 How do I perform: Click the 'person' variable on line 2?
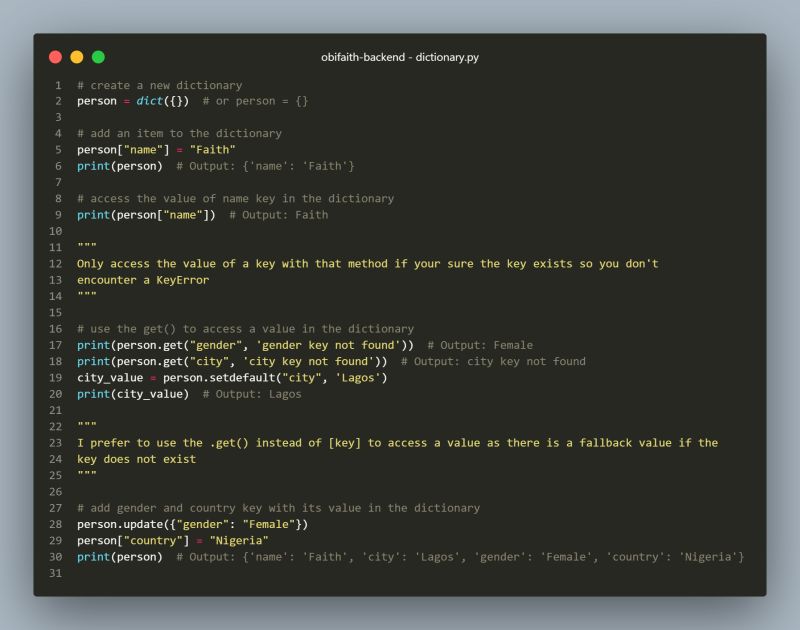pos(97,101)
